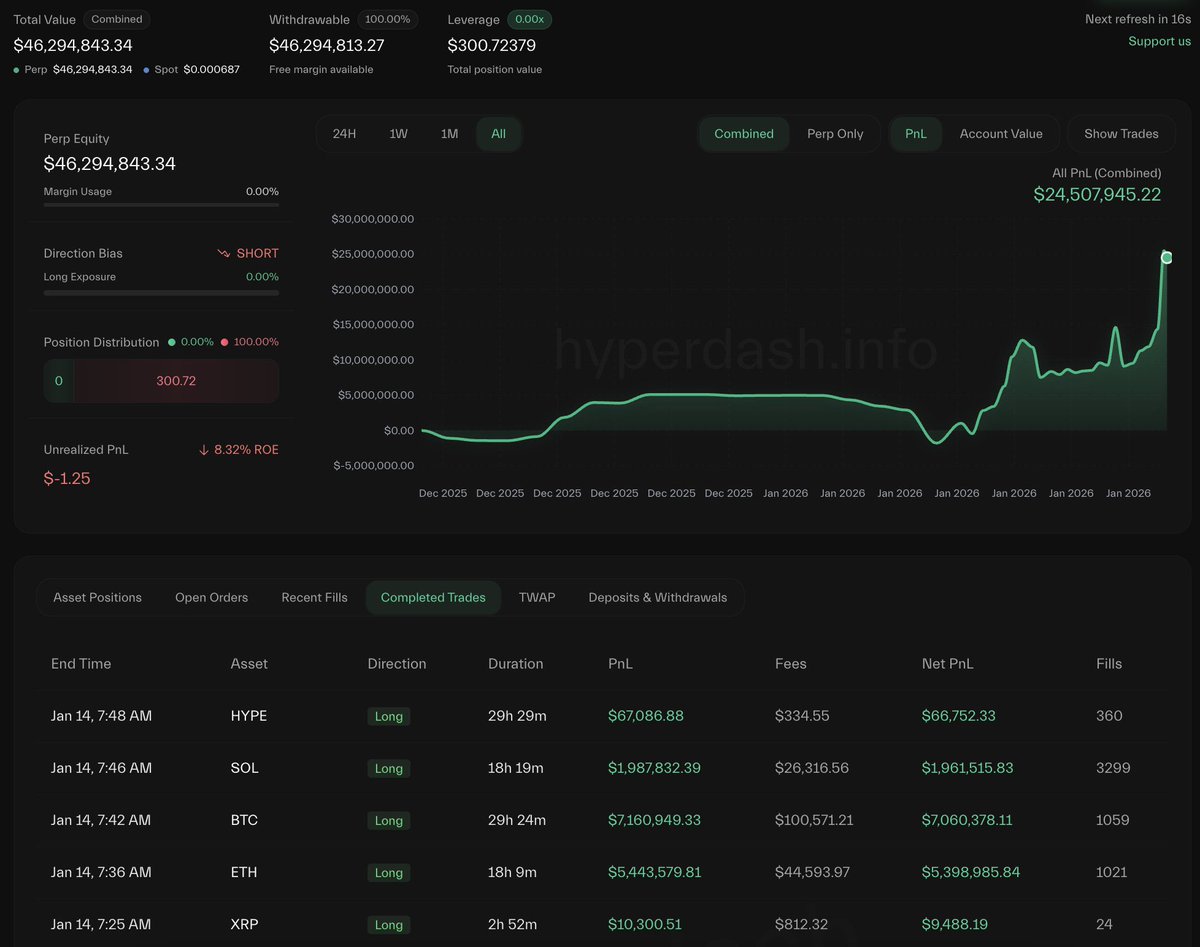Screen dimensions: 1200x947
Task: Click the green Perp legend dot
Action: (x=16, y=70)
